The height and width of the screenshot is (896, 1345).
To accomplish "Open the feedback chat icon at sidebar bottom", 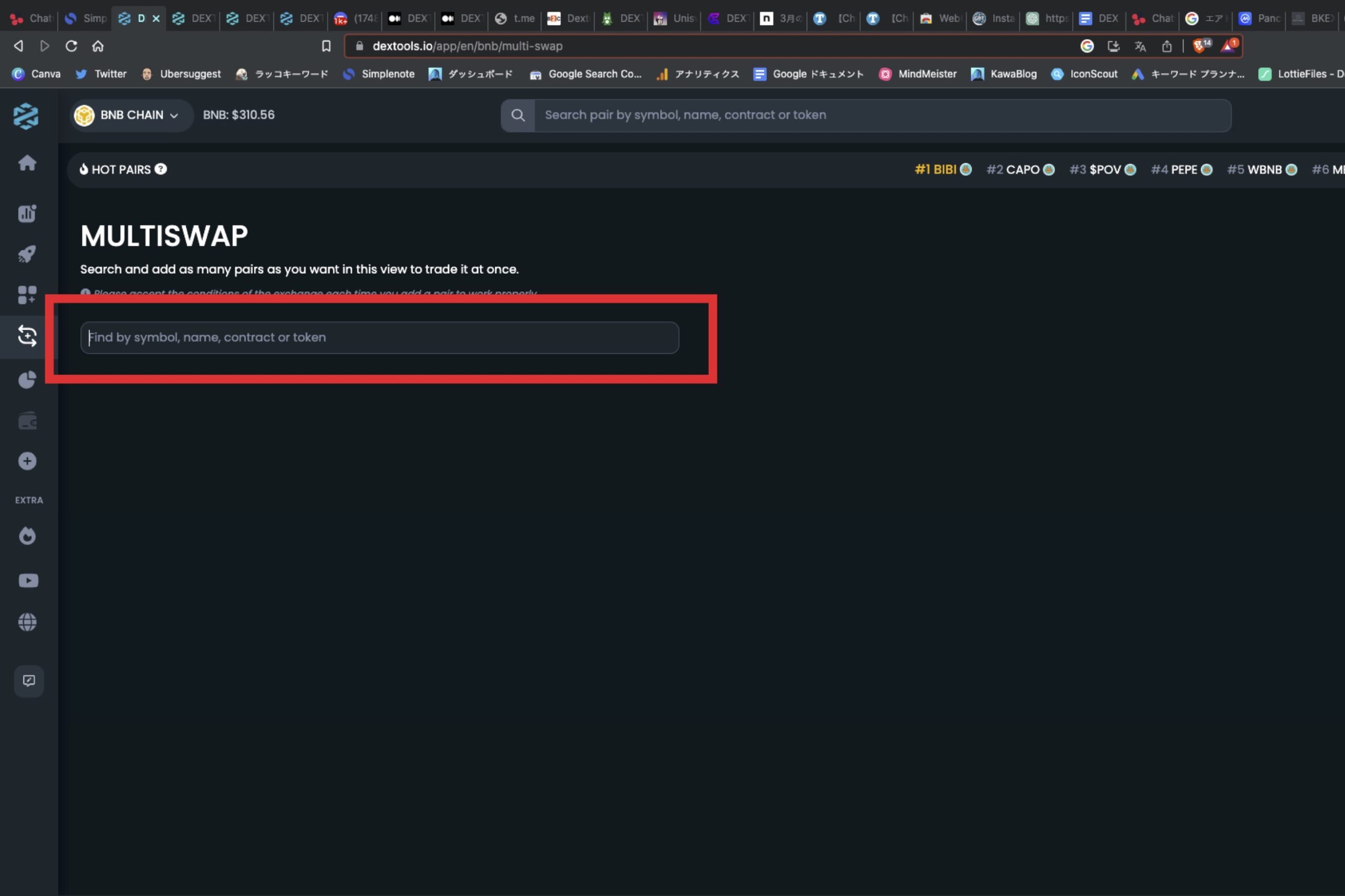I will click(28, 681).
